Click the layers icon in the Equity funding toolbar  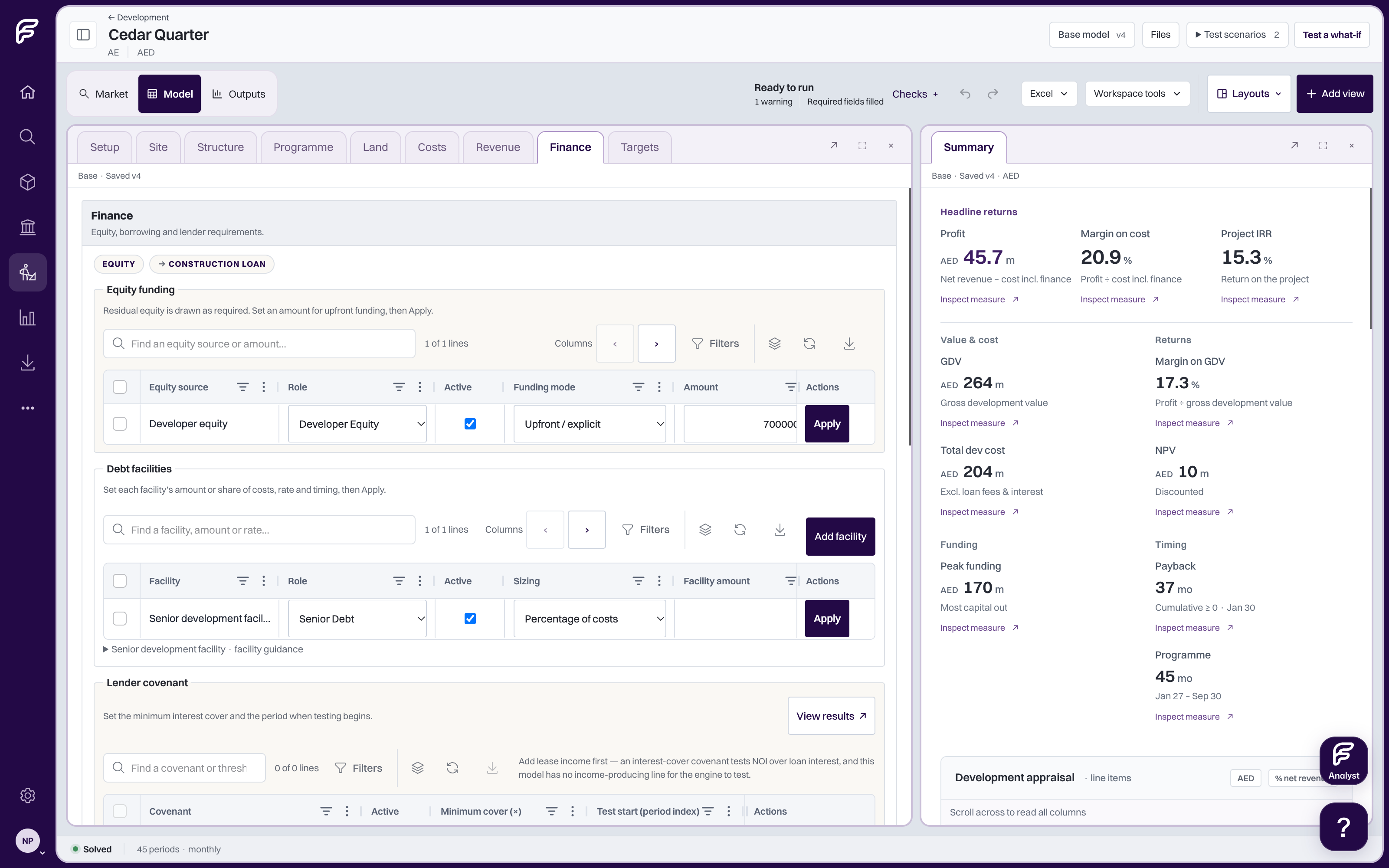click(x=774, y=343)
